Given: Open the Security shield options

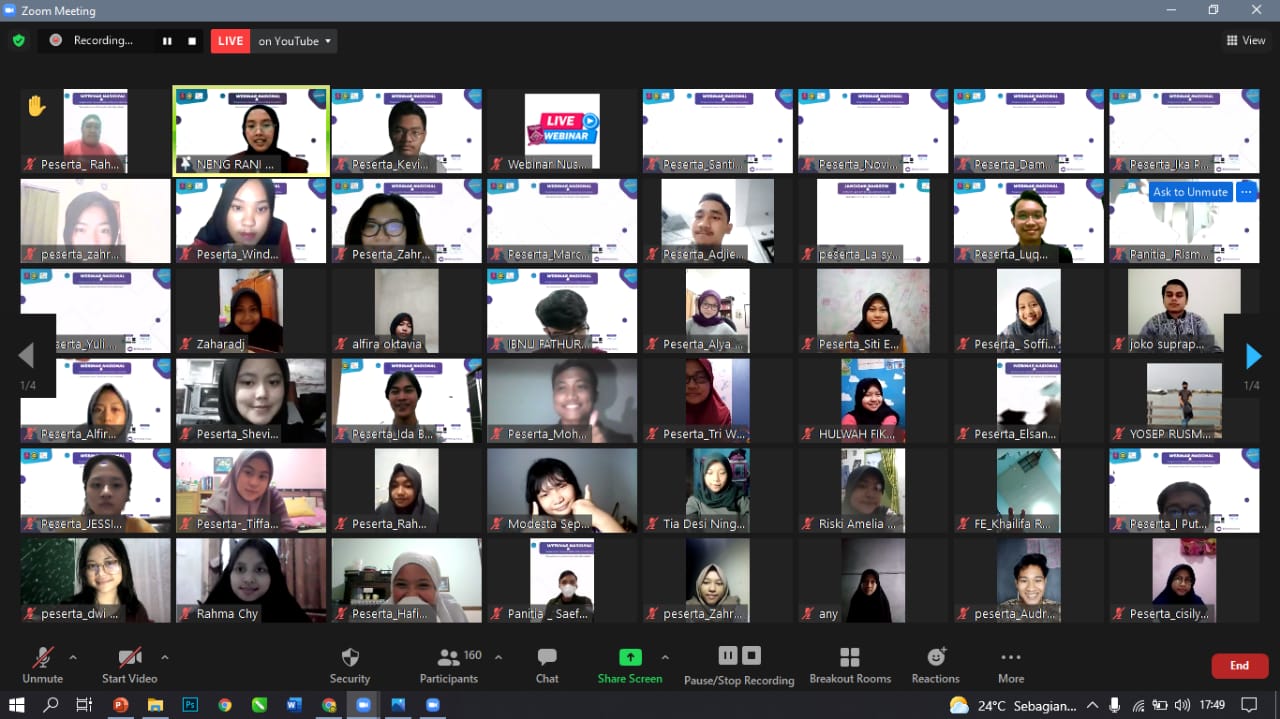Looking at the screenshot, I should tap(350, 664).
